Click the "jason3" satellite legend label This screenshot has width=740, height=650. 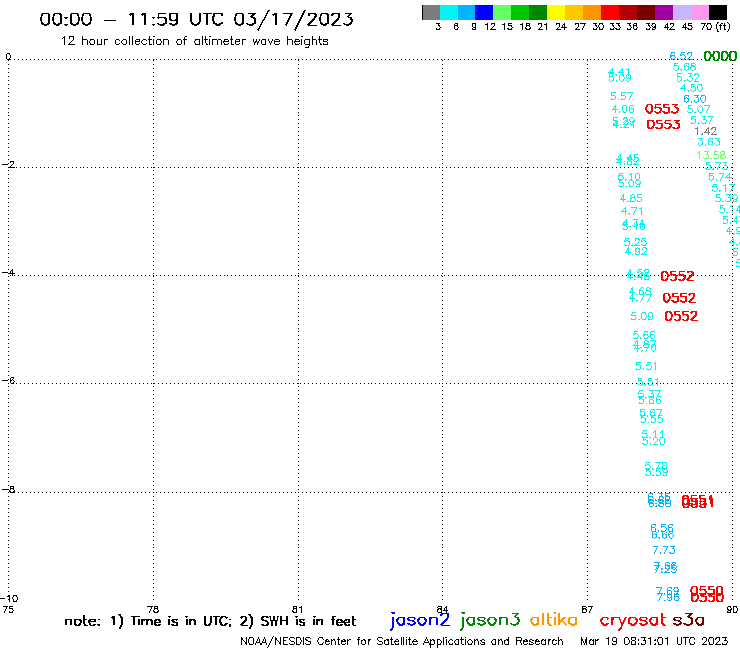pyautogui.click(x=490, y=620)
